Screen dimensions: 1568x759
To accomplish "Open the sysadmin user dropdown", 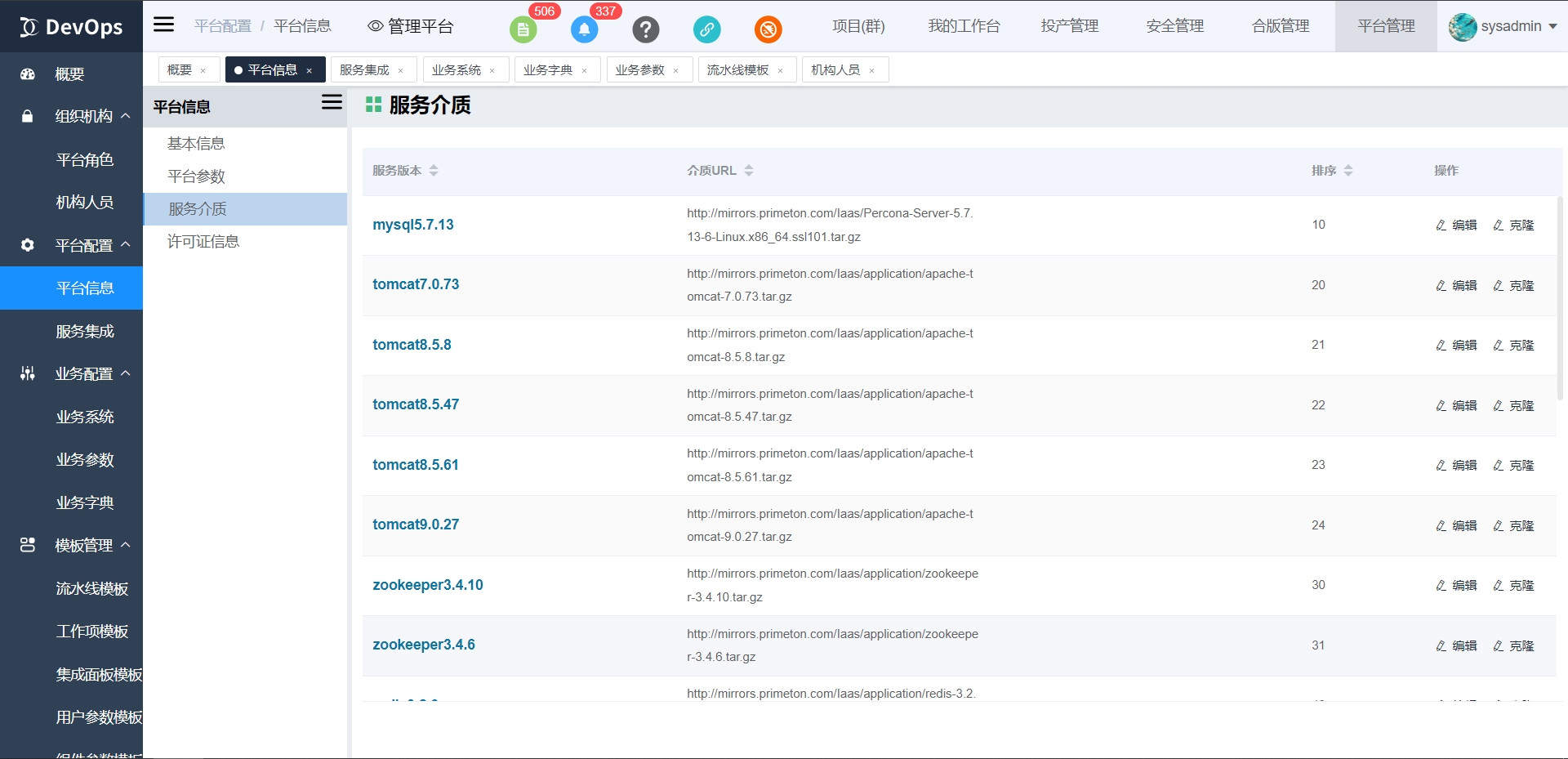I will [1503, 26].
